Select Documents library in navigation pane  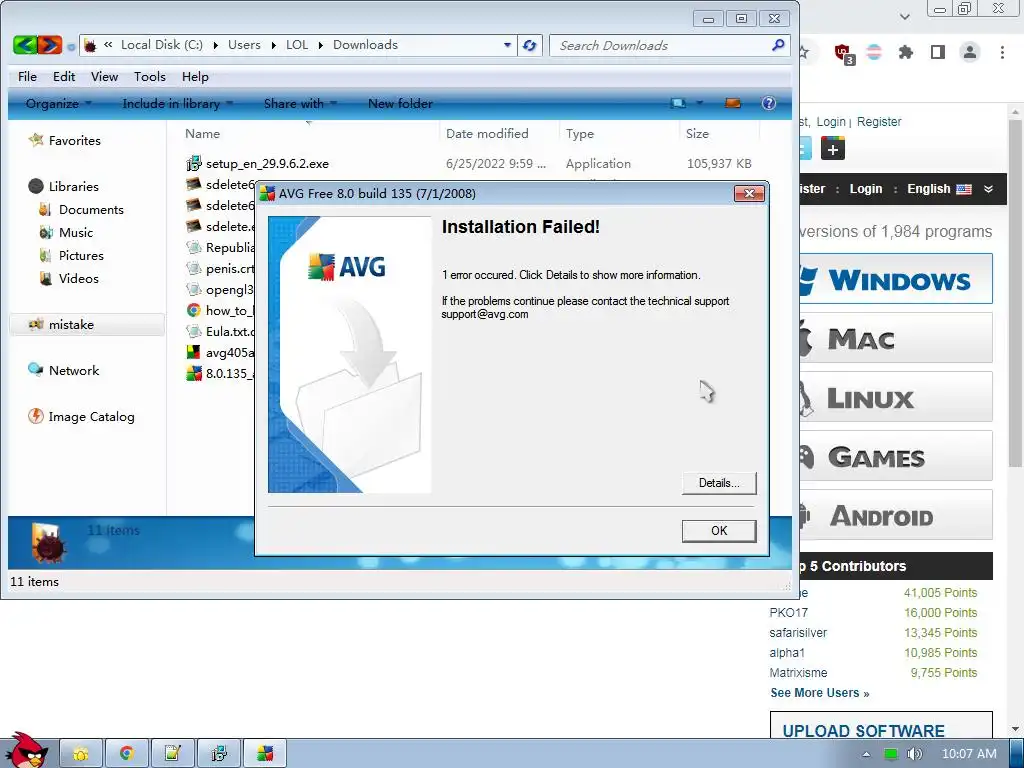click(x=82, y=209)
